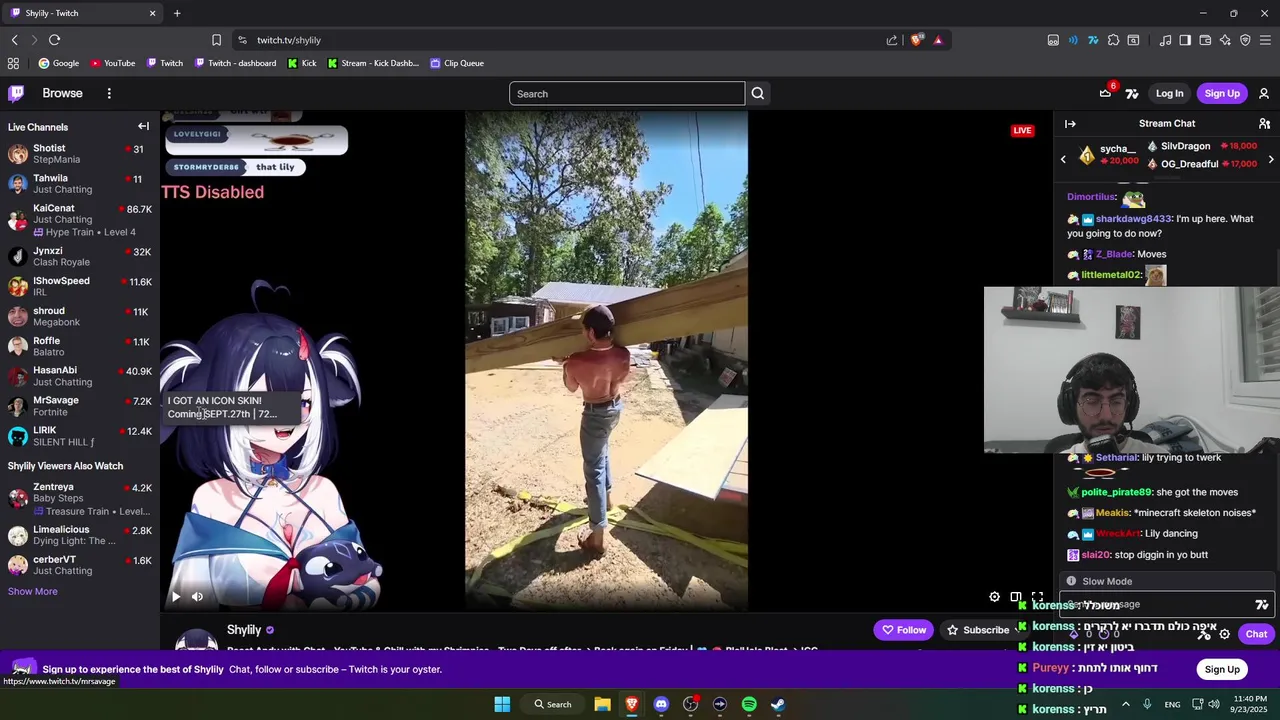Image resolution: width=1280 pixels, height=720 pixels.
Task: Reload the page
Action: coord(54,40)
